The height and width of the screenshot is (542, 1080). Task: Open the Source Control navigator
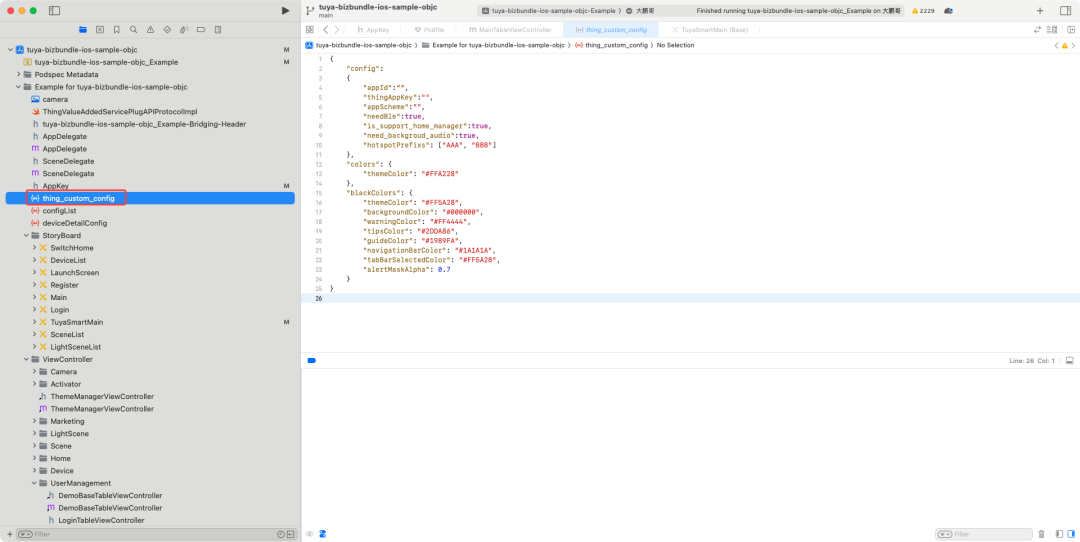coord(100,30)
